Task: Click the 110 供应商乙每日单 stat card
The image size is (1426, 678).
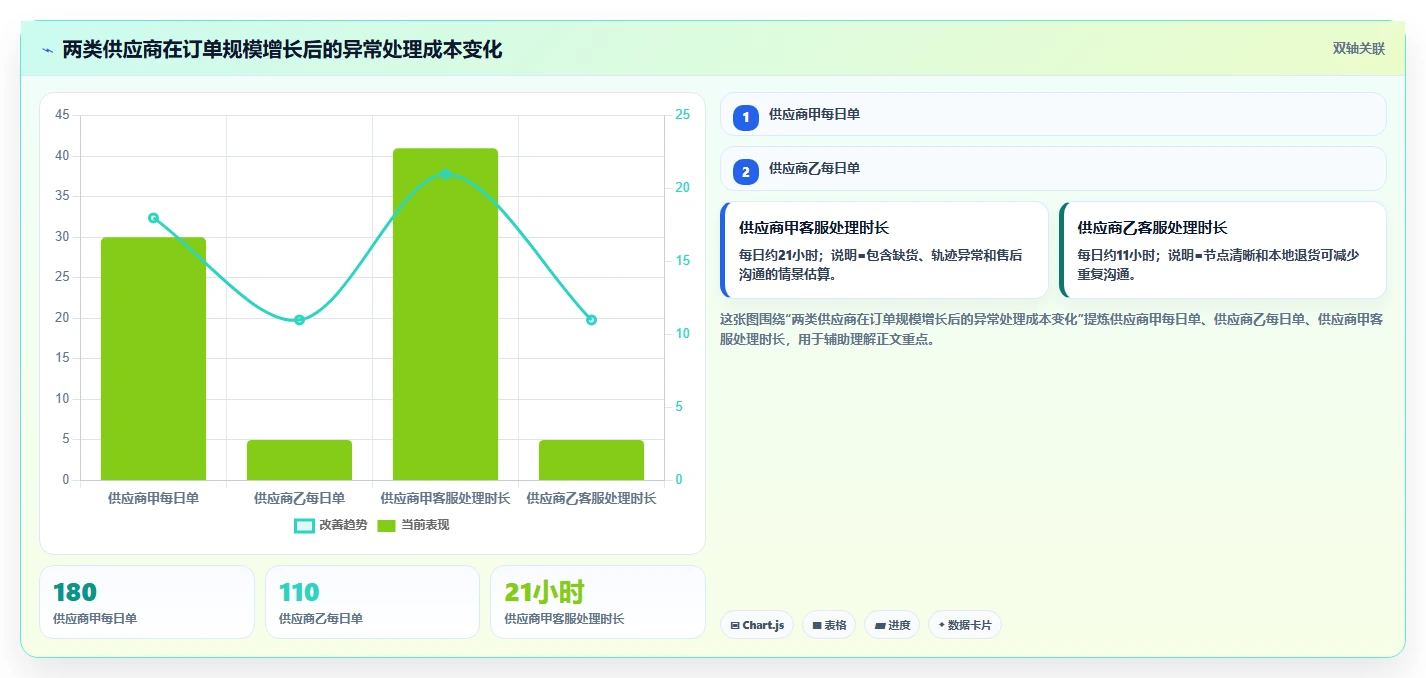Action: (x=372, y=602)
